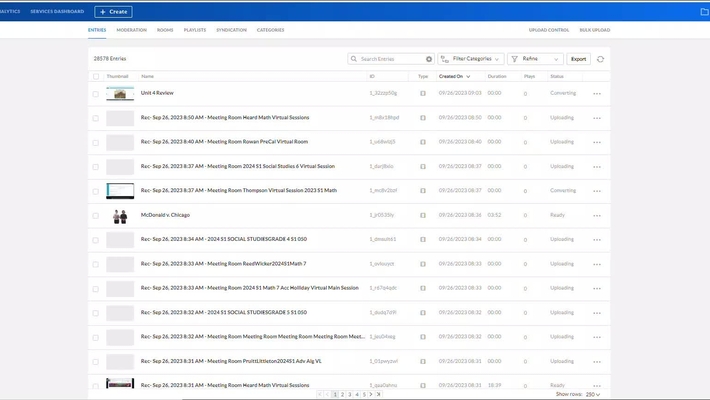
Task: Open actions menu for ReedWicker2024S1Math 7 entry
Action: 597,264
